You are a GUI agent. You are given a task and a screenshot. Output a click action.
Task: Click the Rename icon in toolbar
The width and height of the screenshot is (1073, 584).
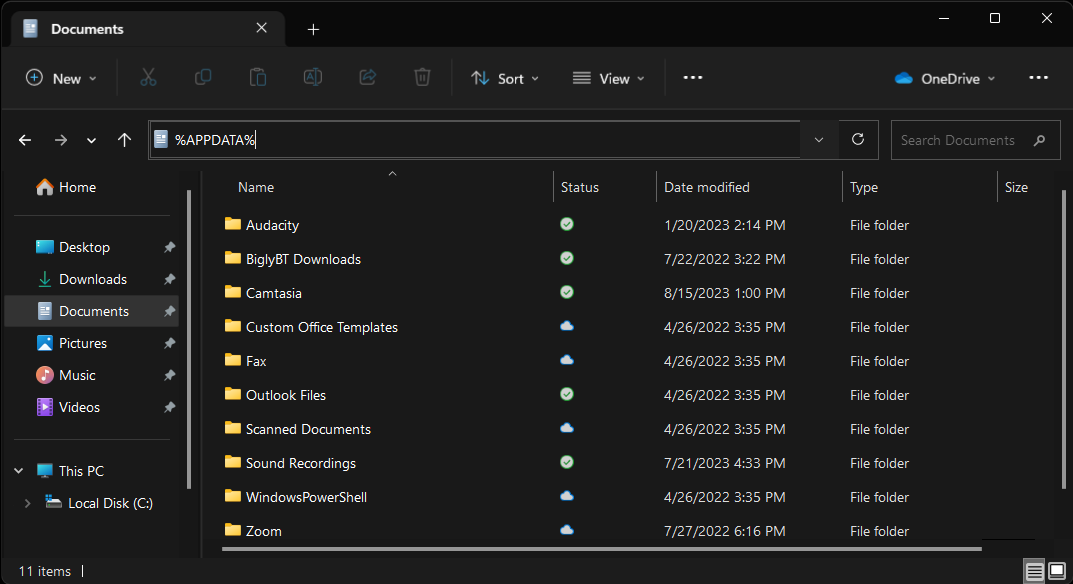[x=313, y=78]
